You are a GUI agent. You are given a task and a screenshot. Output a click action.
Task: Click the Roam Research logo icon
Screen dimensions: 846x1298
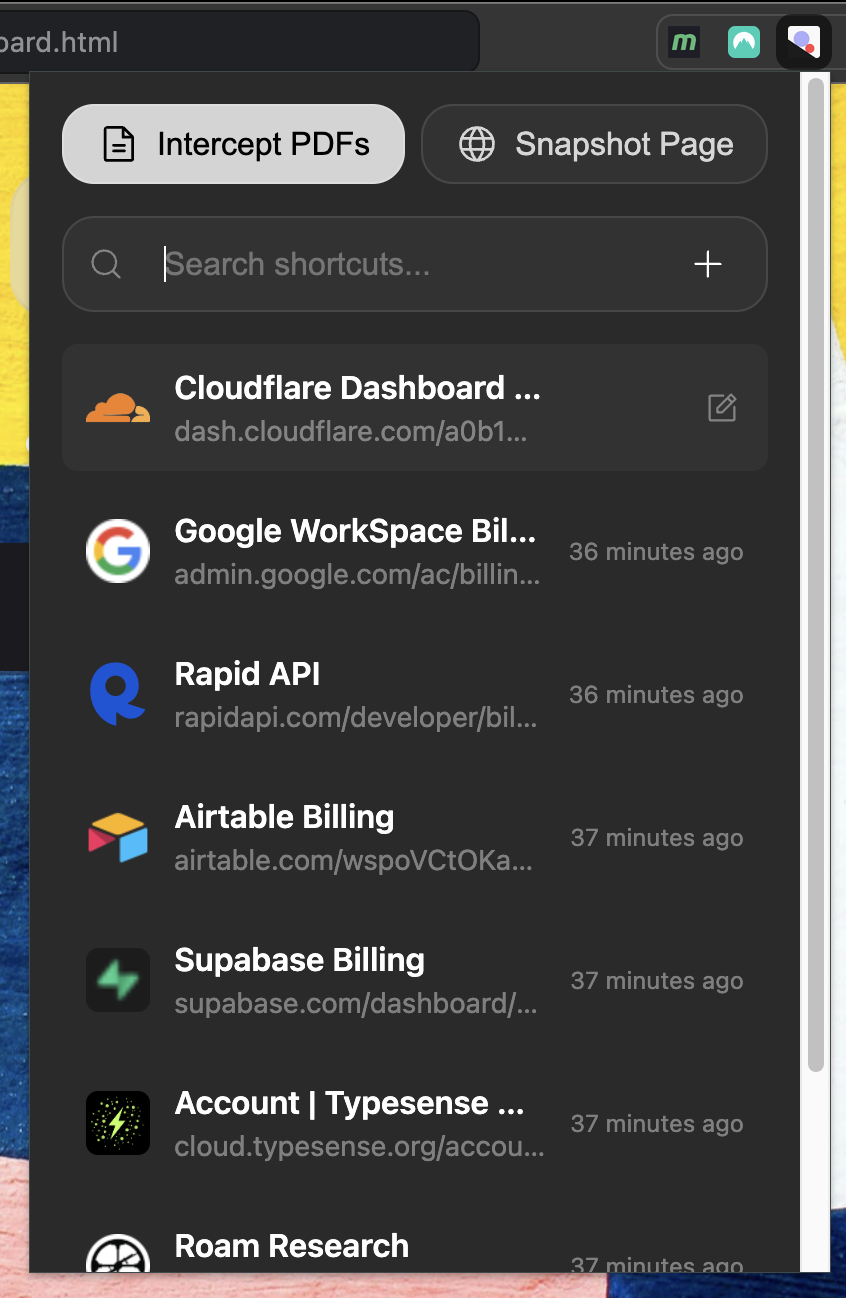[118, 1253]
